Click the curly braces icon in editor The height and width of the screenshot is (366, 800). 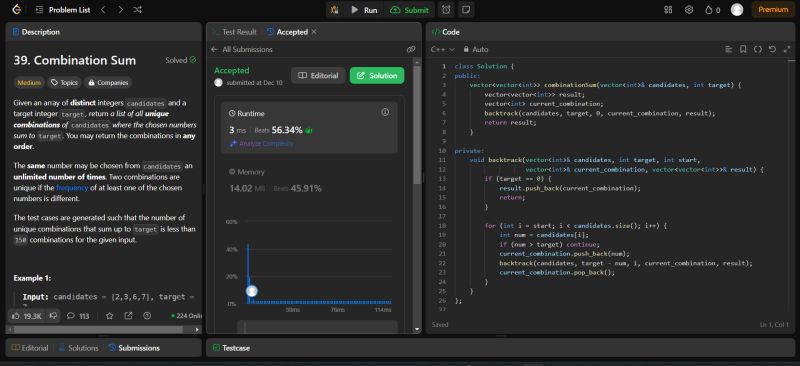click(x=758, y=50)
